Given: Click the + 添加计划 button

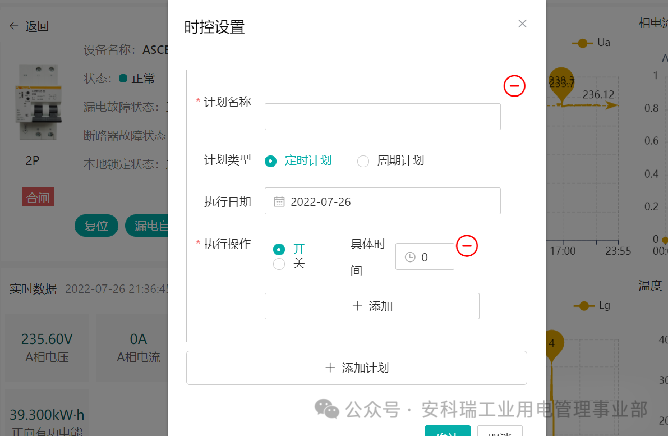Looking at the screenshot, I should tap(357, 368).
